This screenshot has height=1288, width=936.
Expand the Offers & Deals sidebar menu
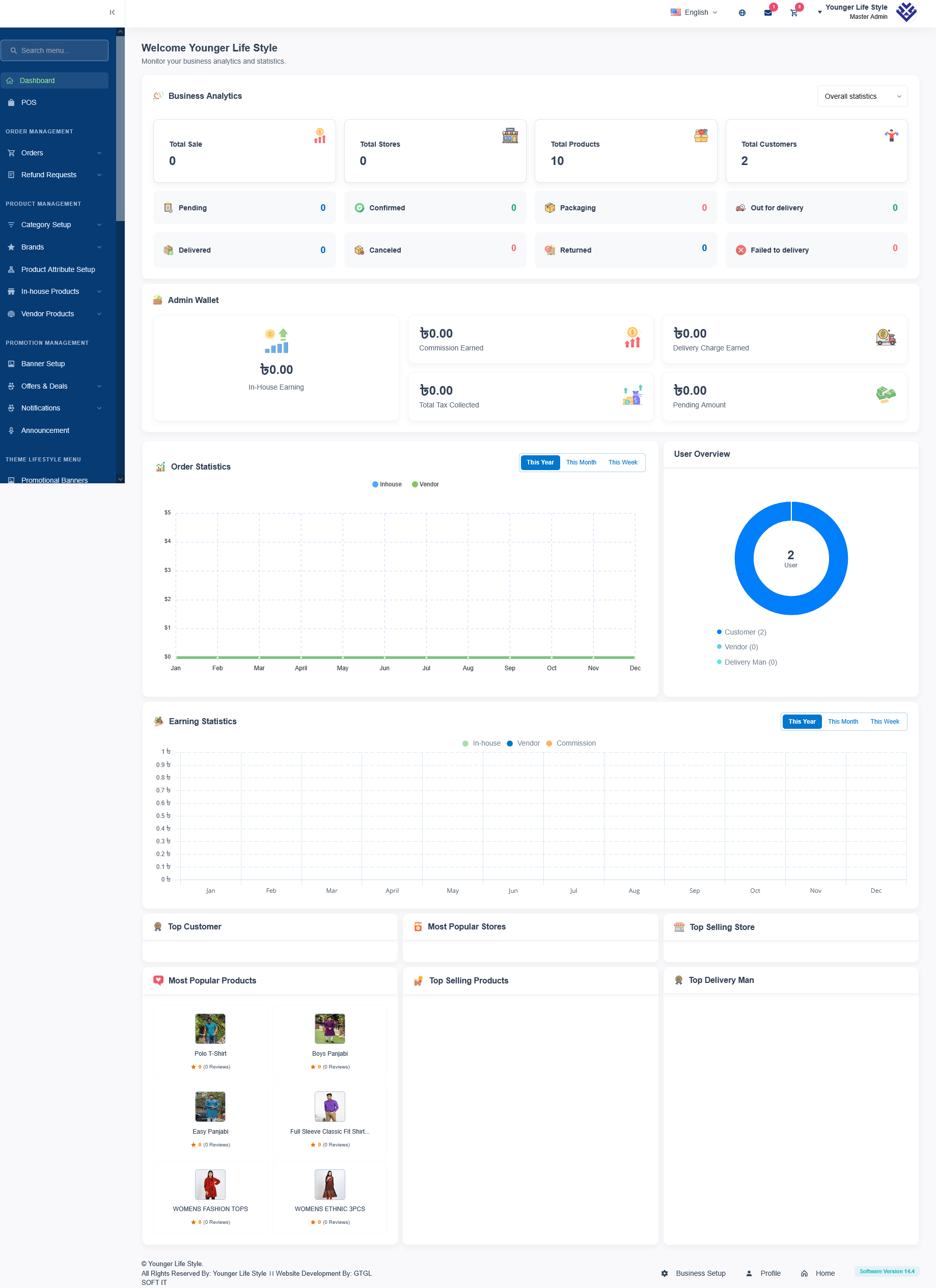click(54, 386)
